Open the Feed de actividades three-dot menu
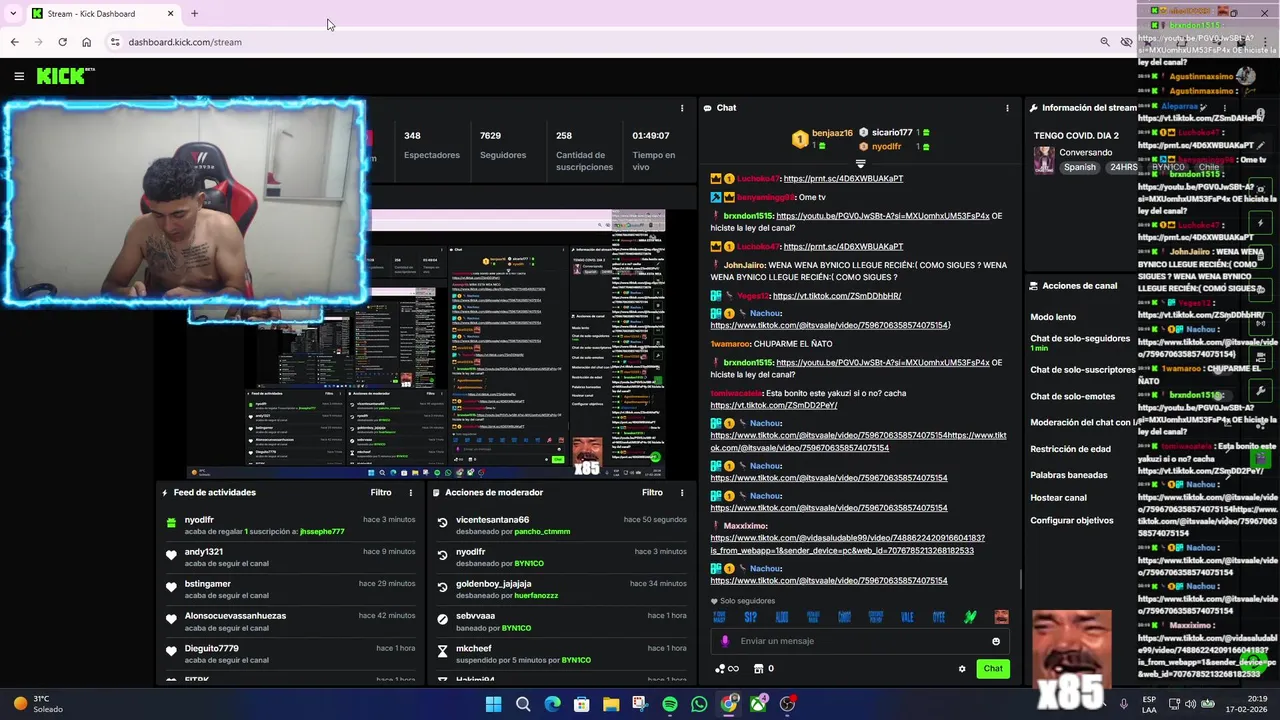The image size is (1280, 720). click(410, 492)
